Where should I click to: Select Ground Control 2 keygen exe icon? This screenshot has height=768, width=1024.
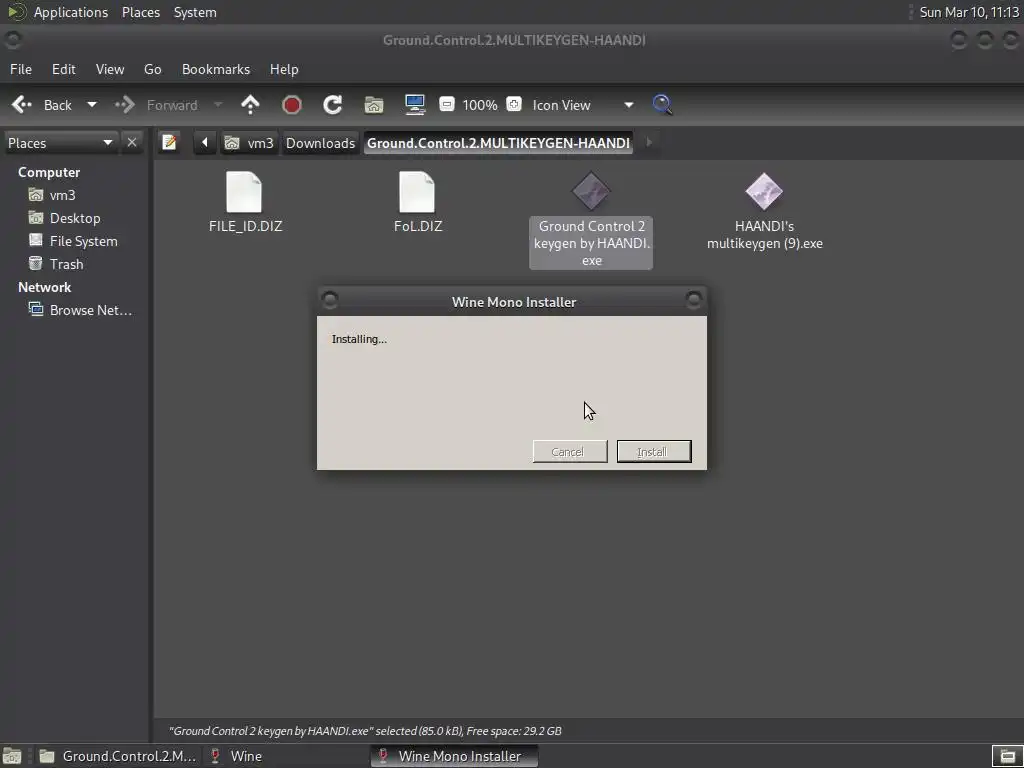tap(591, 191)
